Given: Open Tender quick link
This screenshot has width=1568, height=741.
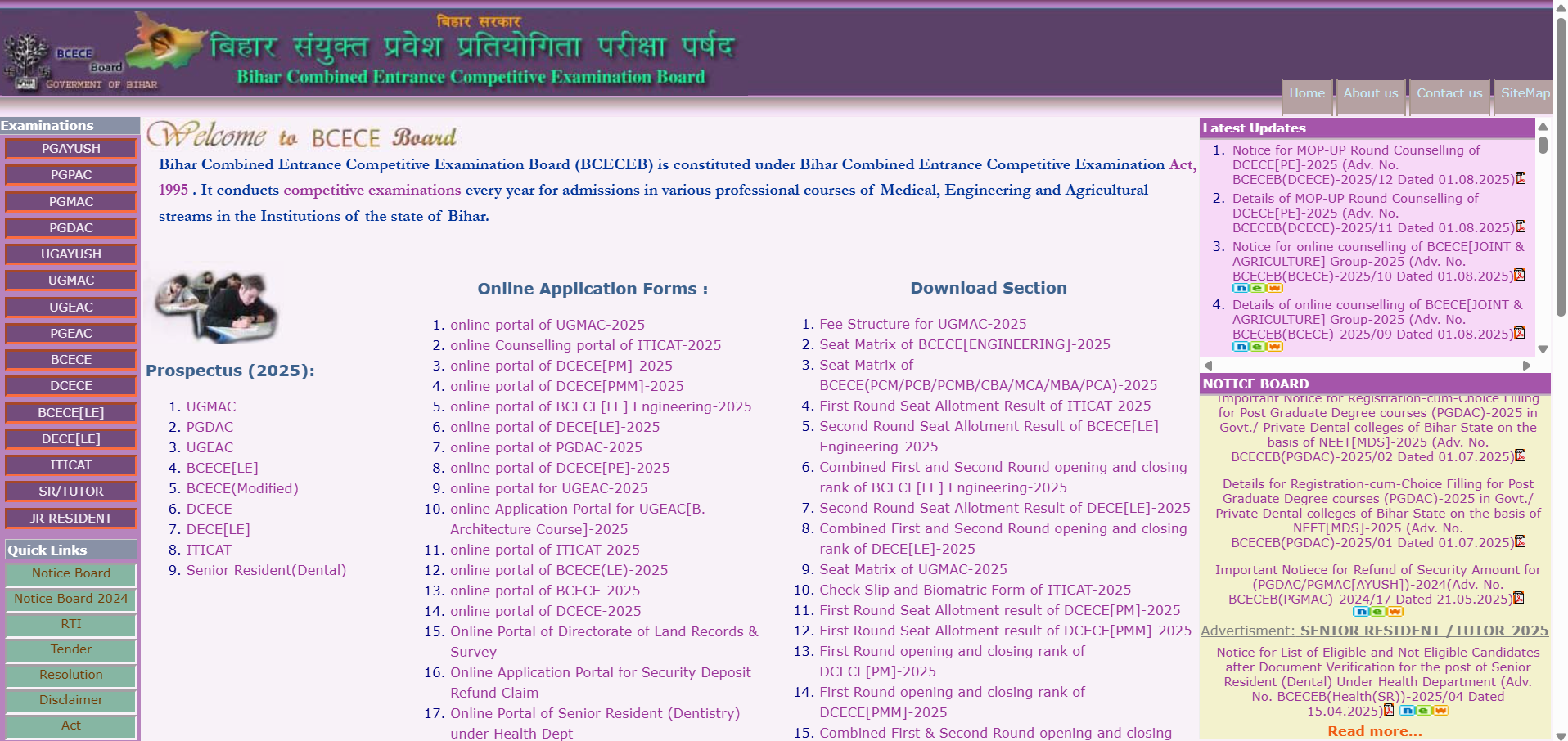Looking at the screenshot, I should pyautogui.click(x=71, y=649).
